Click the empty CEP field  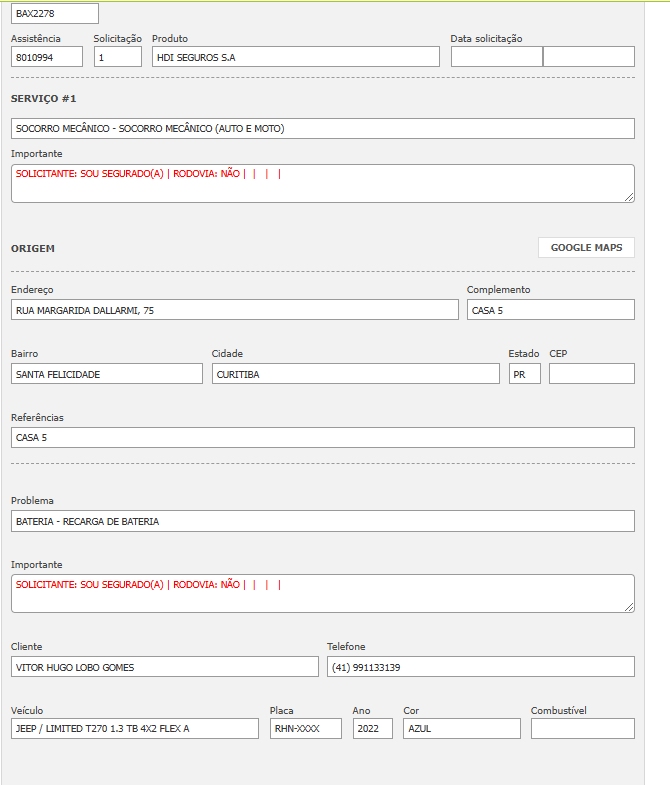pyautogui.click(x=591, y=374)
